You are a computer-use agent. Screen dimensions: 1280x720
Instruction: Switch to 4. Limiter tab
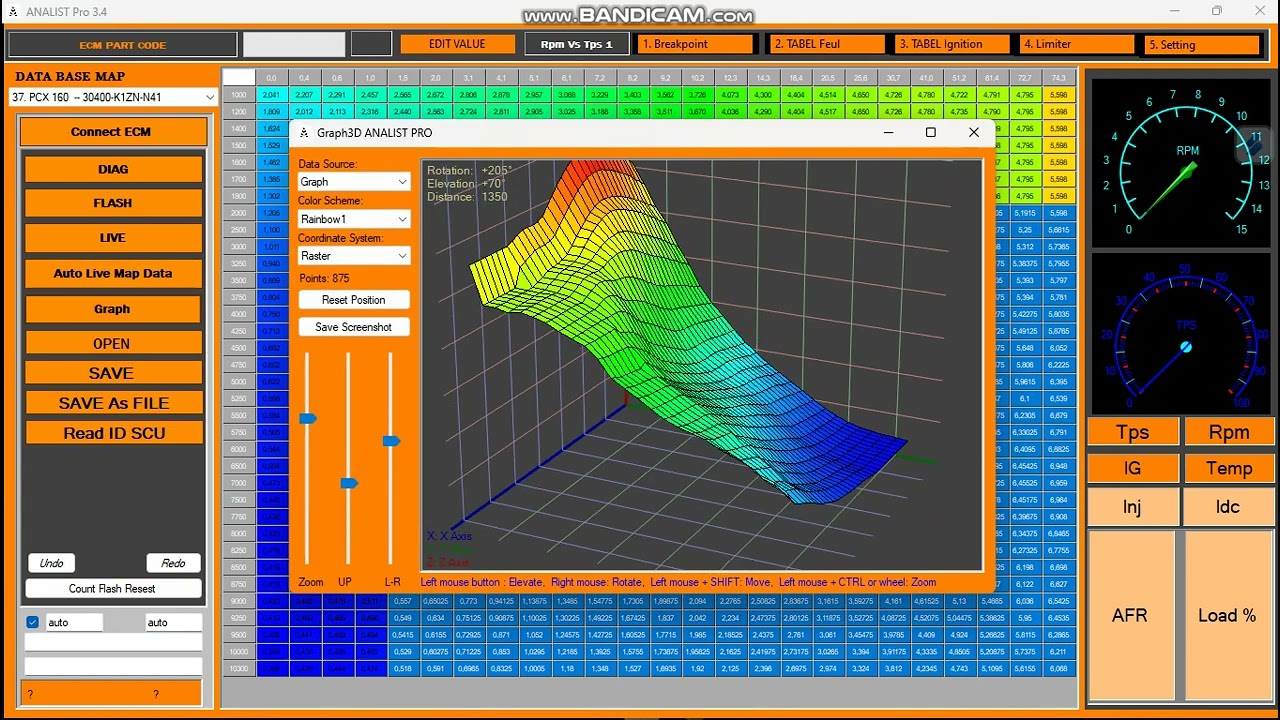[1078, 44]
